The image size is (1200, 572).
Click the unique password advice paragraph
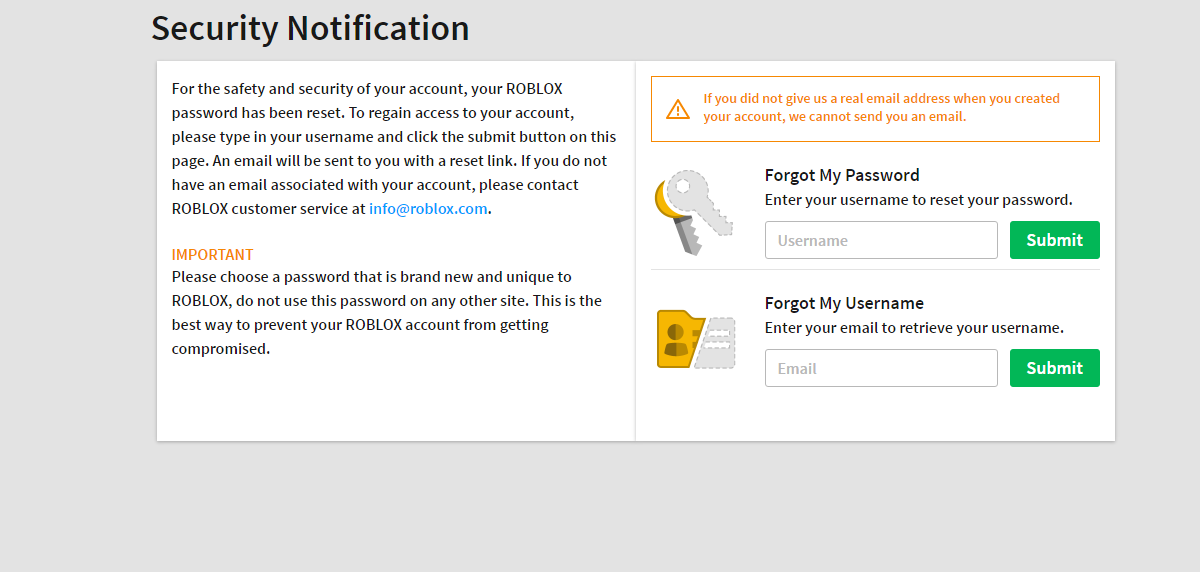click(x=387, y=313)
